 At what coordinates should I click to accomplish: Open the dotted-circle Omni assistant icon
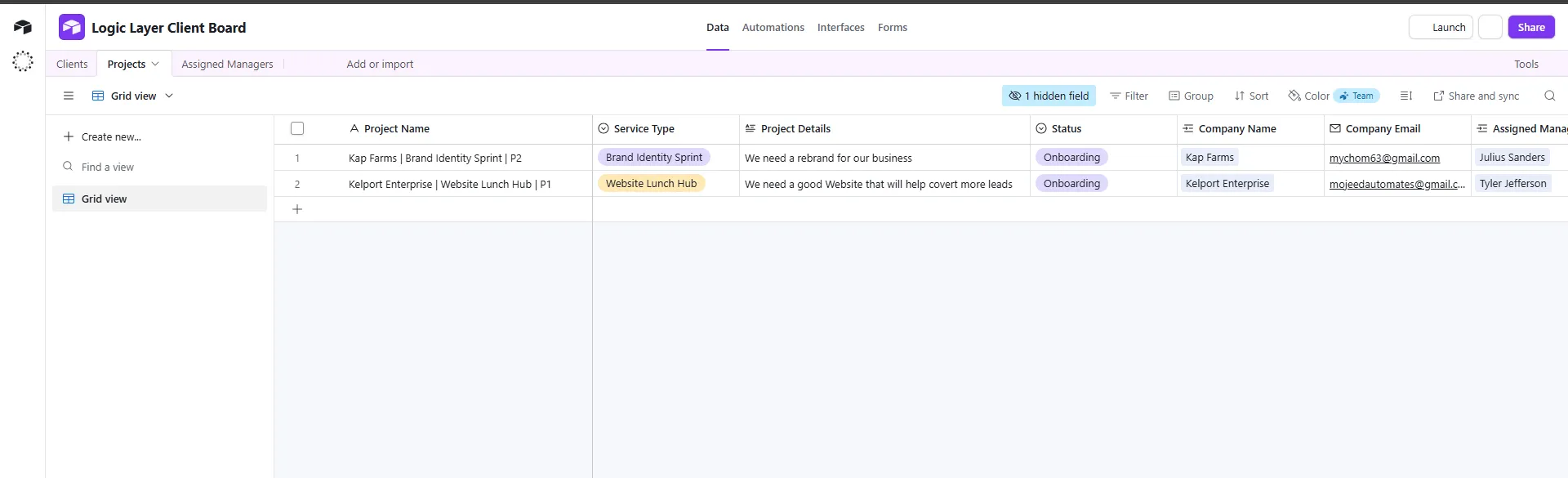[x=23, y=61]
